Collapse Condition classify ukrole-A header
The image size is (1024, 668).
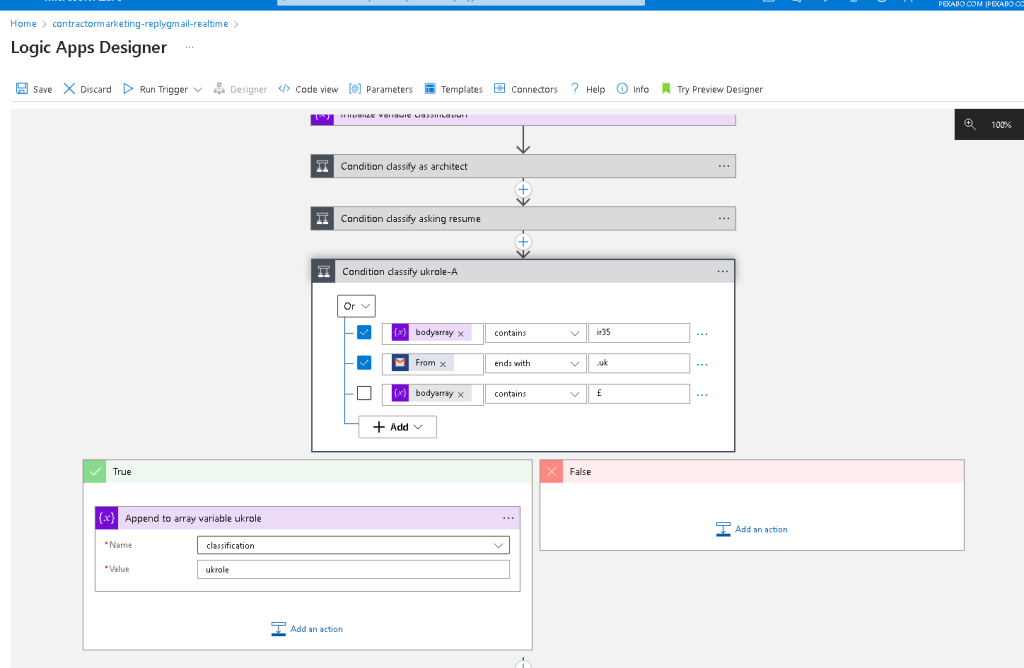click(x=523, y=272)
